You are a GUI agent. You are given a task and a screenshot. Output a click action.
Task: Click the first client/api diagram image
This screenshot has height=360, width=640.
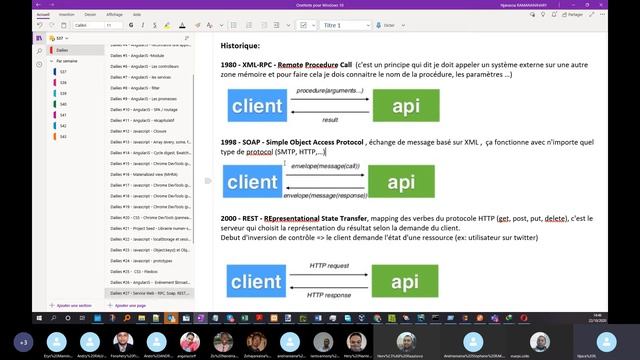pos(333,105)
